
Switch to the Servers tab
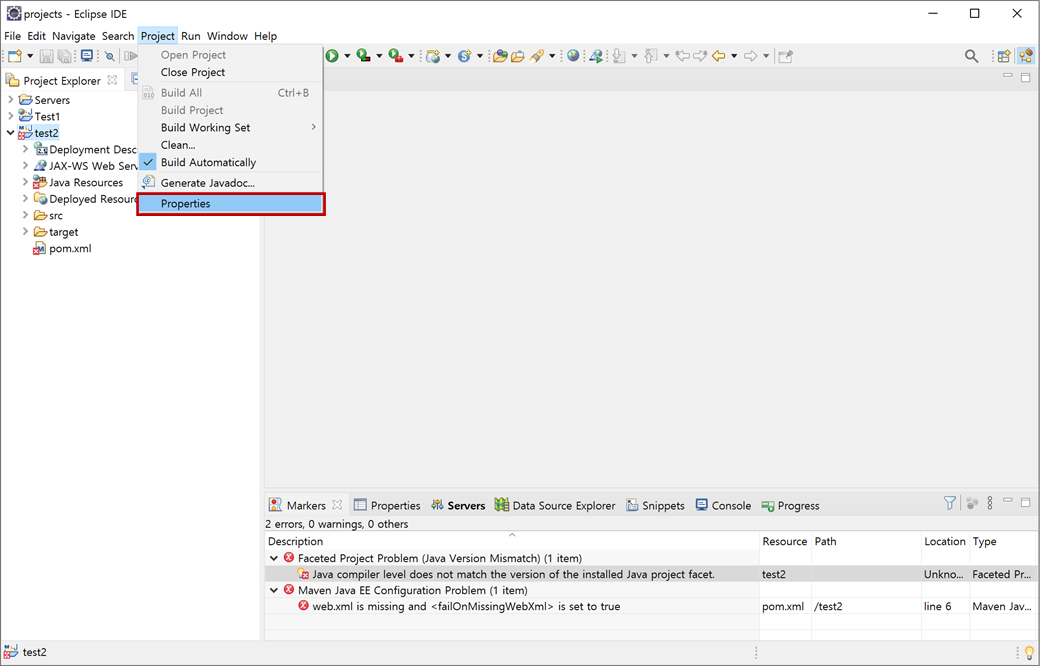458,505
